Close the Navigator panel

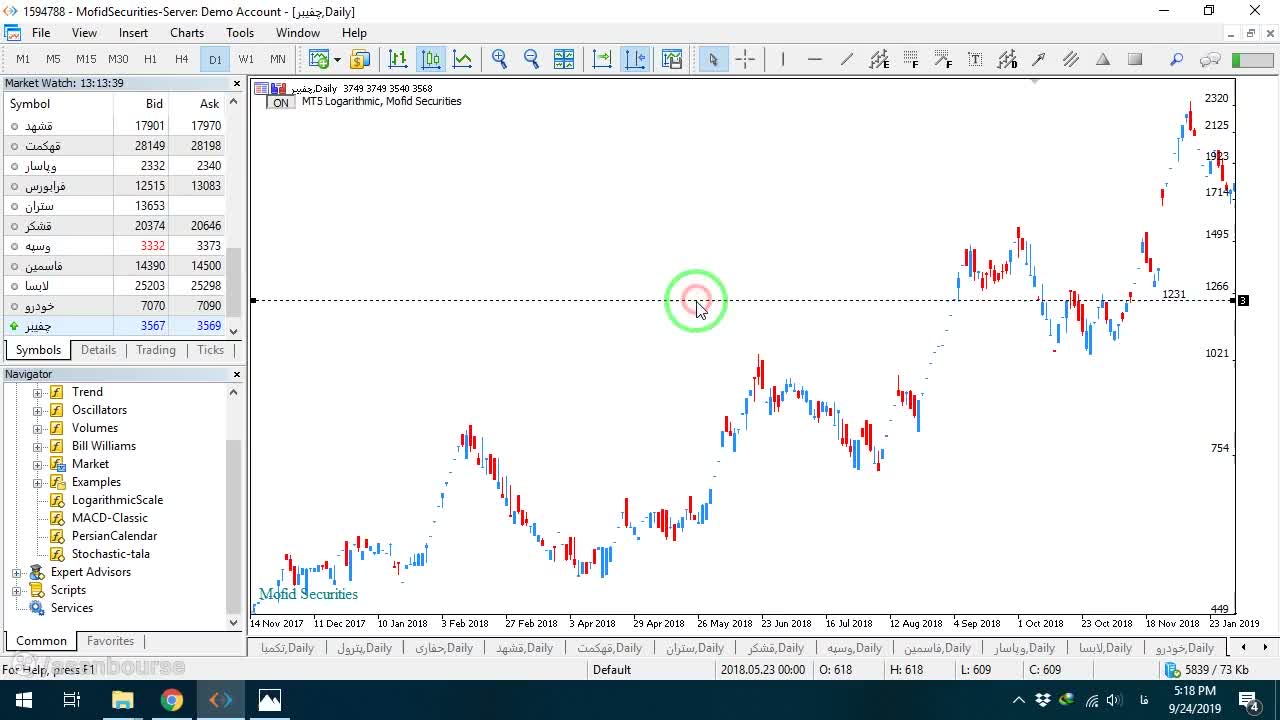[x=237, y=374]
